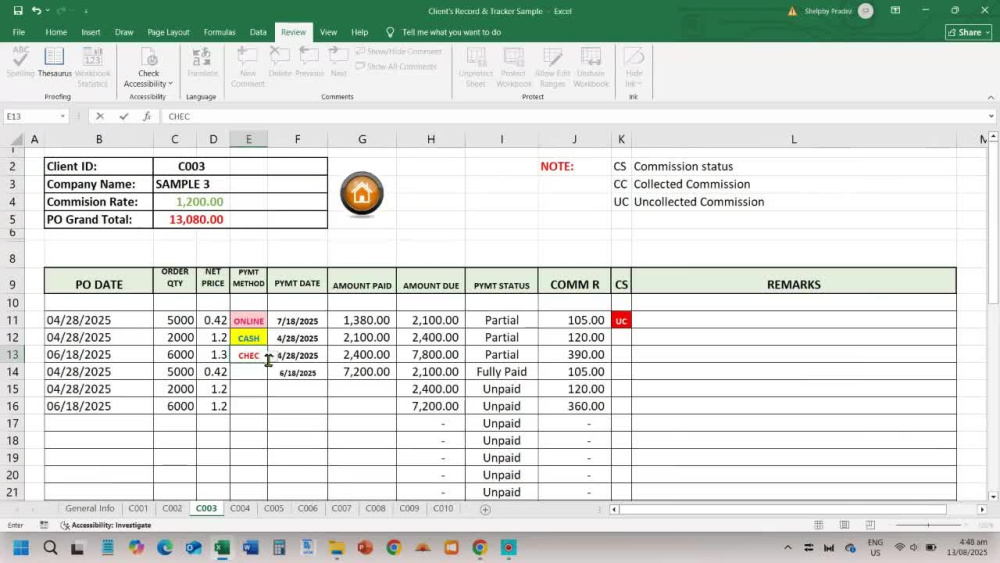The image size is (1000, 563).
Task: Select row 15 header
Action: pos(13,389)
